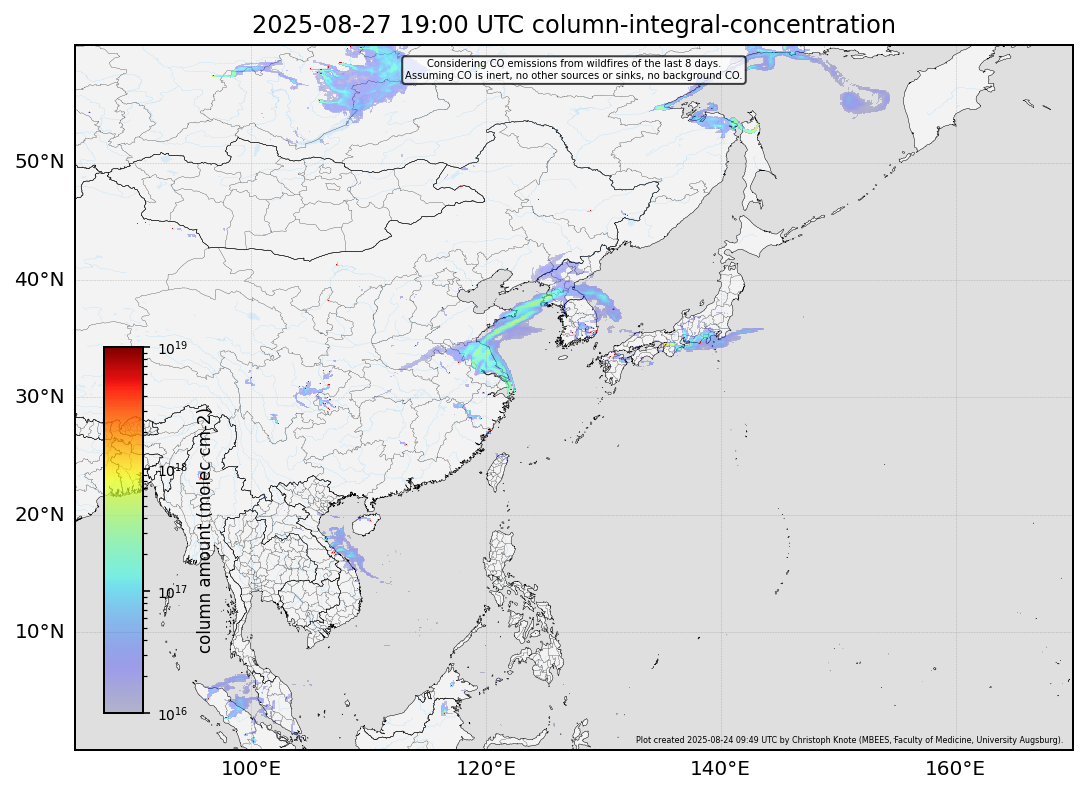
Task: Click the plot title with the UTC timestamp
Action: (x=573, y=25)
